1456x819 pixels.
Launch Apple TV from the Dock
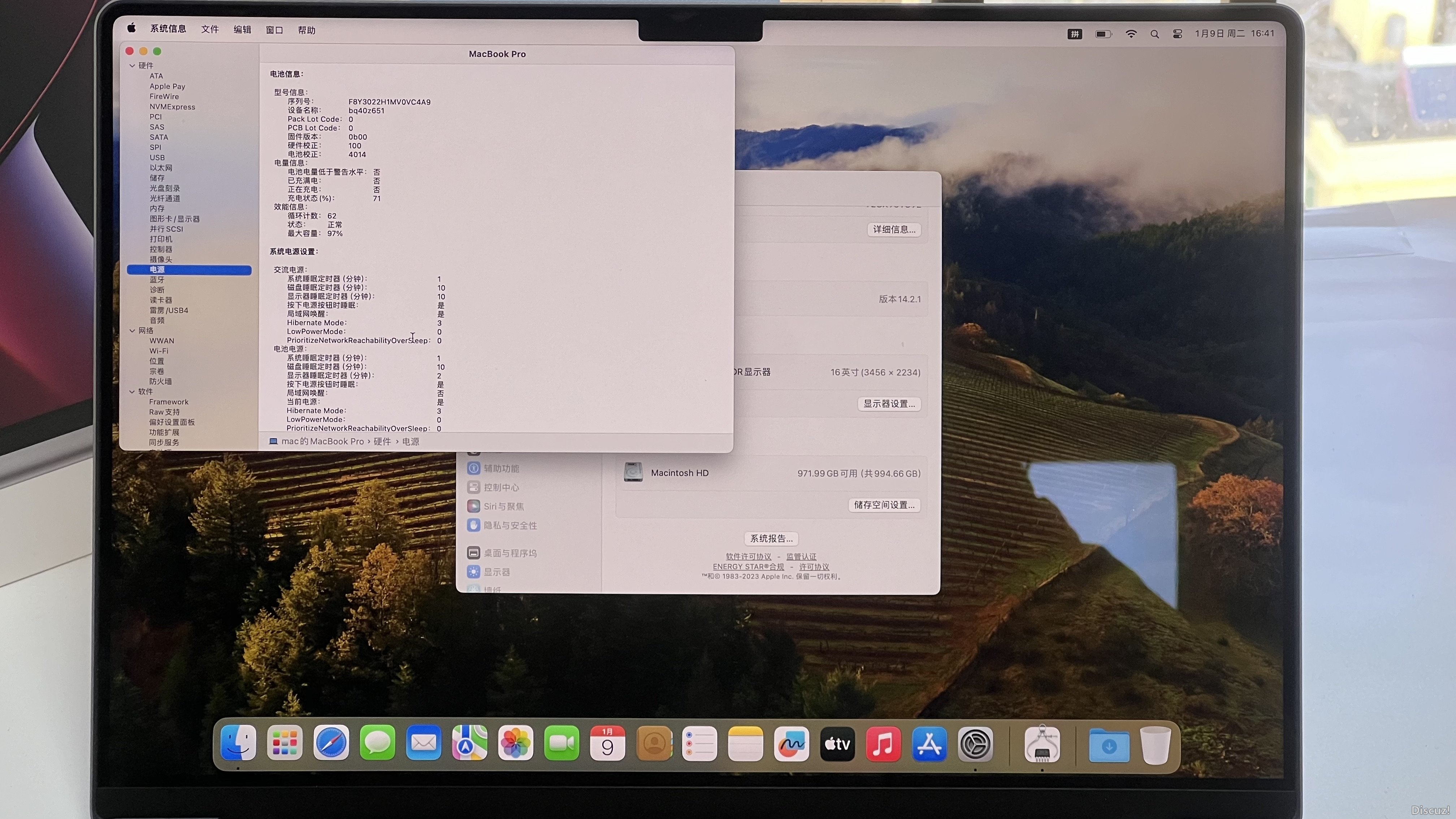pyautogui.click(x=837, y=744)
